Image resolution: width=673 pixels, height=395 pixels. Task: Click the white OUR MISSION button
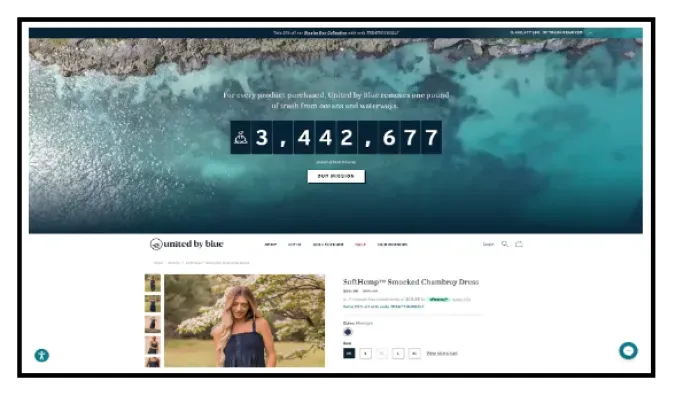tap(336, 176)
